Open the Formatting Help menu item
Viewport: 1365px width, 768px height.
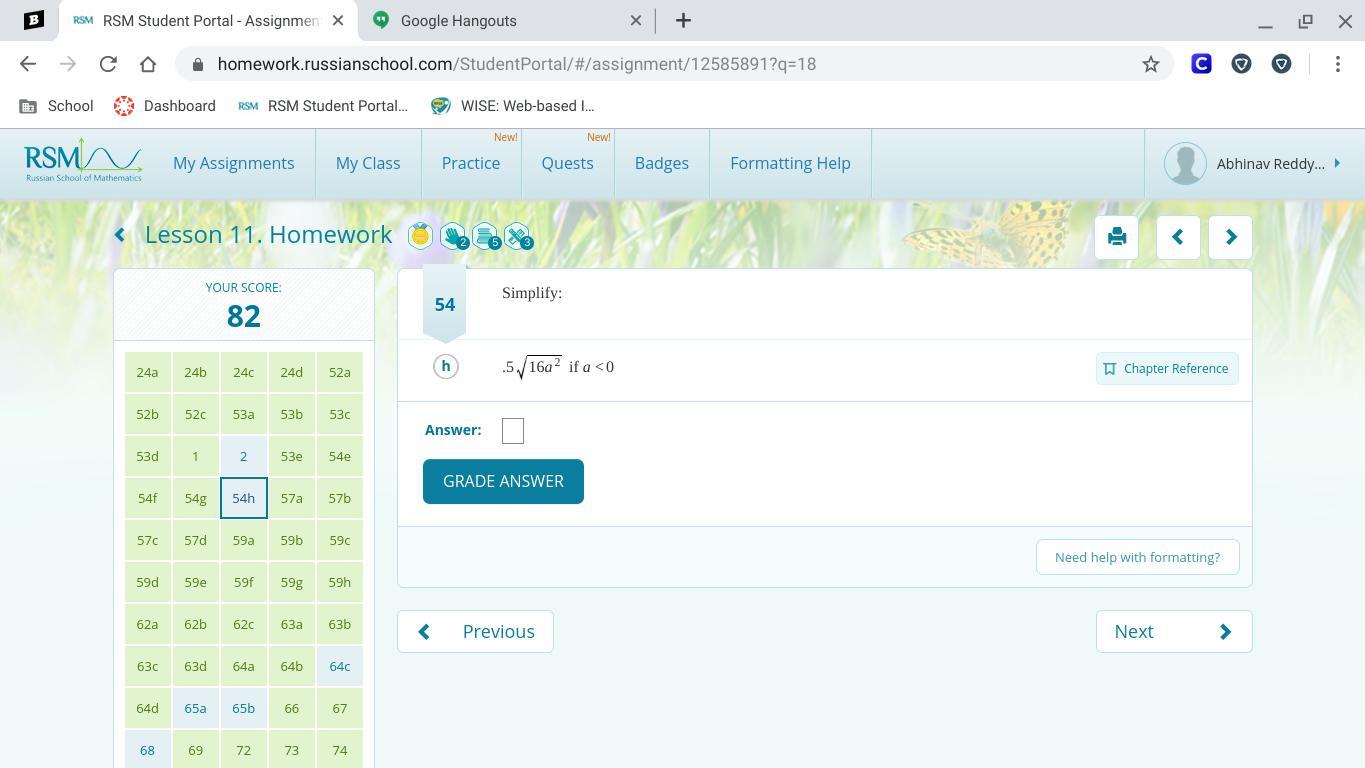point(790,163)
